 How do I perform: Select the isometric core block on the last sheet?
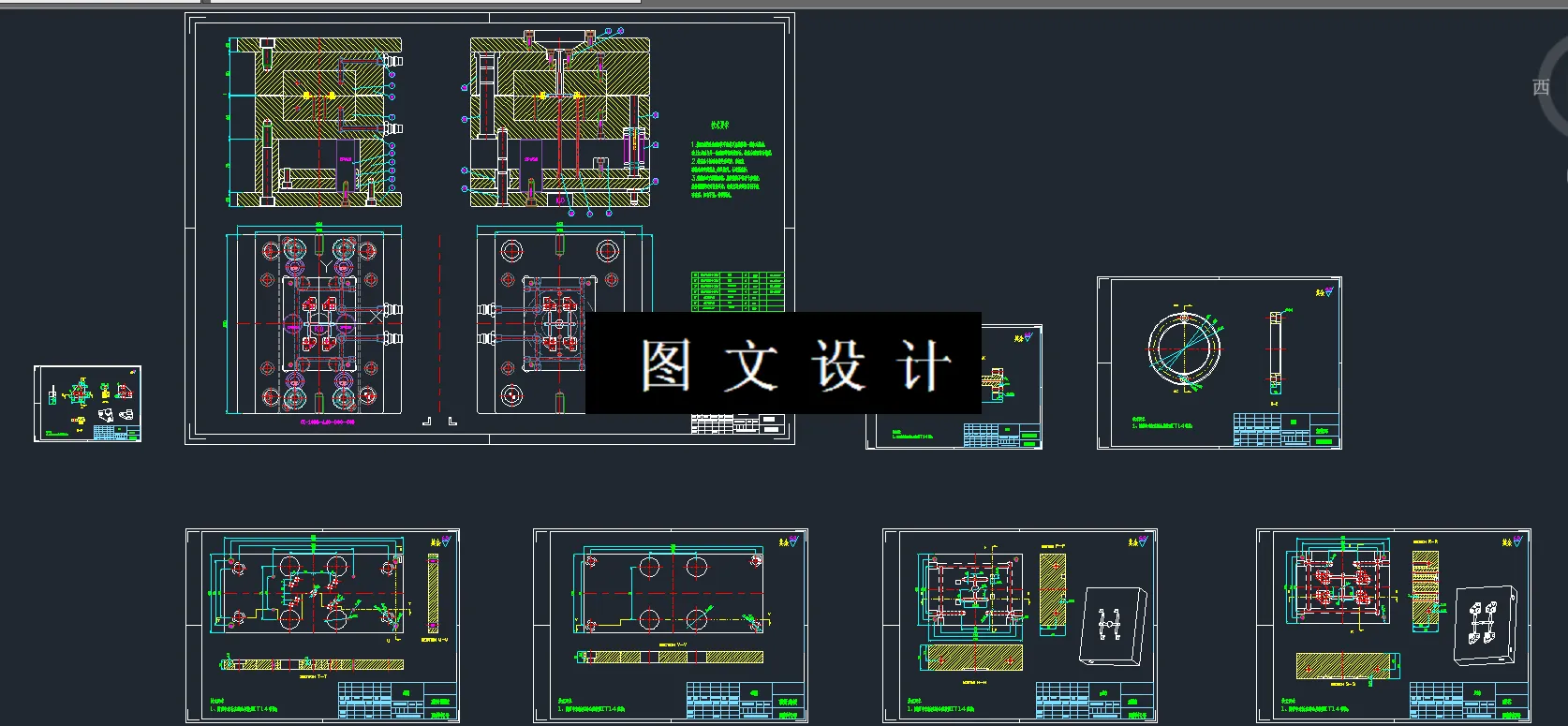pos(1487,626)
